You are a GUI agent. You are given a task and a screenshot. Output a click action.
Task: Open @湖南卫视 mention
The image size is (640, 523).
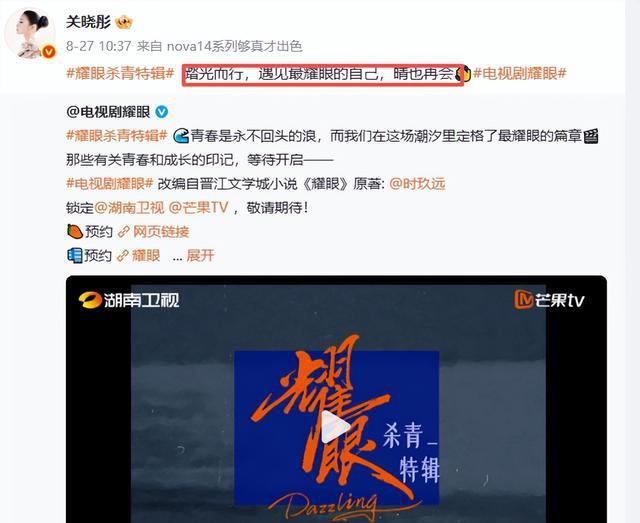(x=129, y=208)
